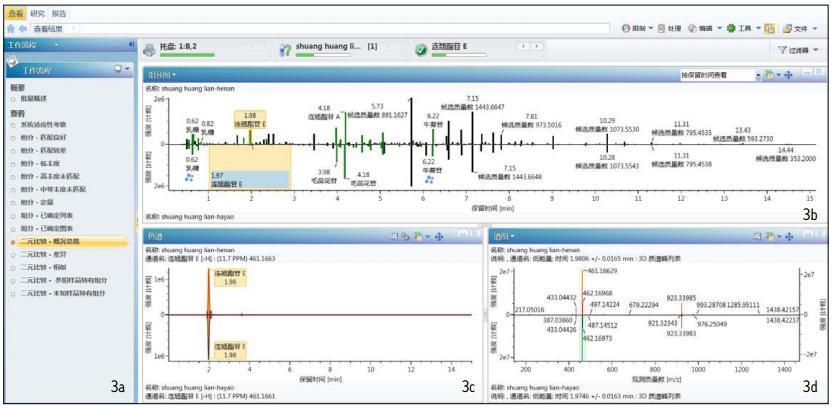Click the shuang huang lian sample icon

tap(285, 48)
